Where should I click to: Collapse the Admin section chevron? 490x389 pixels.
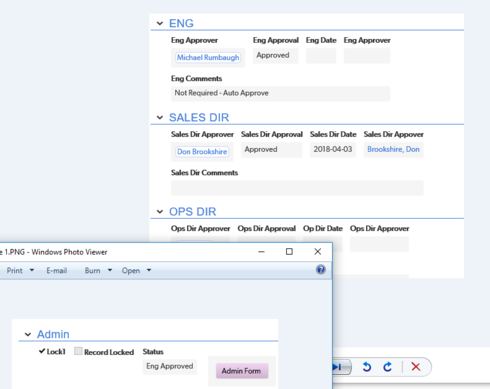pyautogui.click(x=28, y=334)
